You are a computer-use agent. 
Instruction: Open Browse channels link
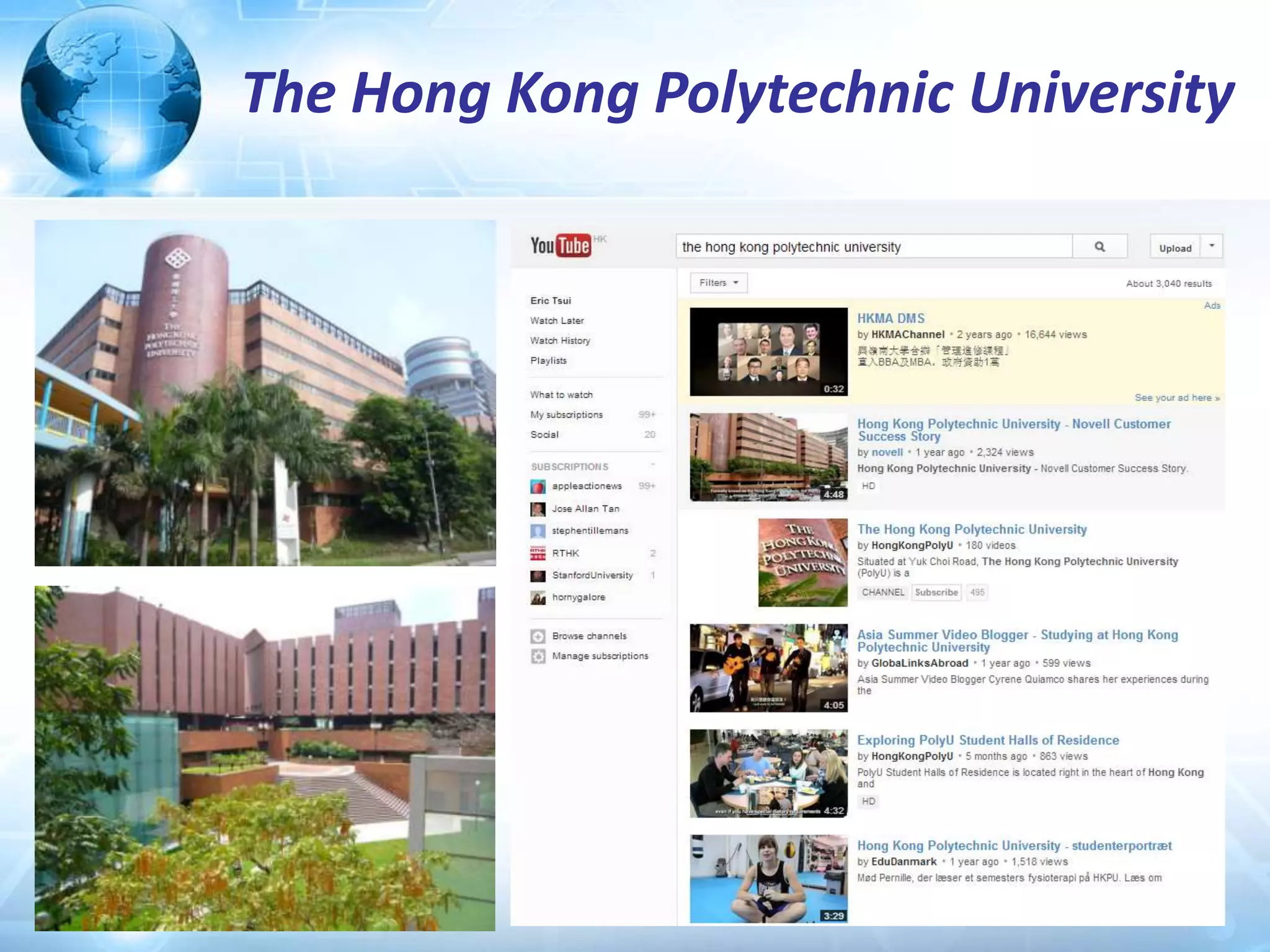click(589, 636)
